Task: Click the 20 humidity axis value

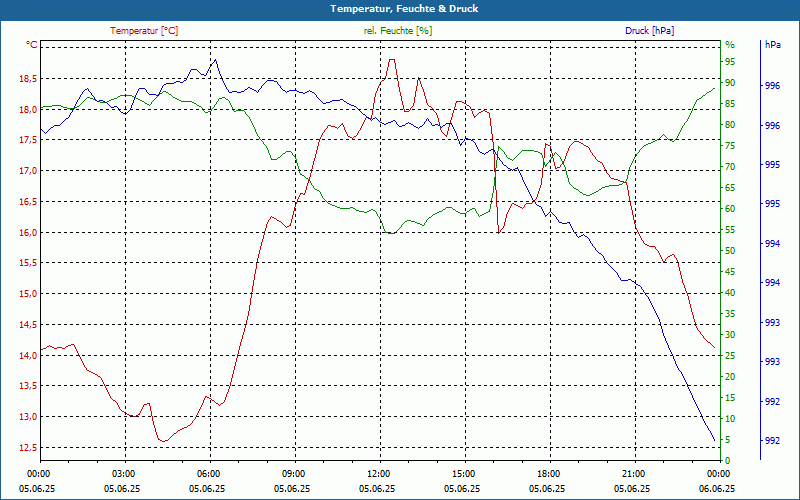Action: (730, 376)
